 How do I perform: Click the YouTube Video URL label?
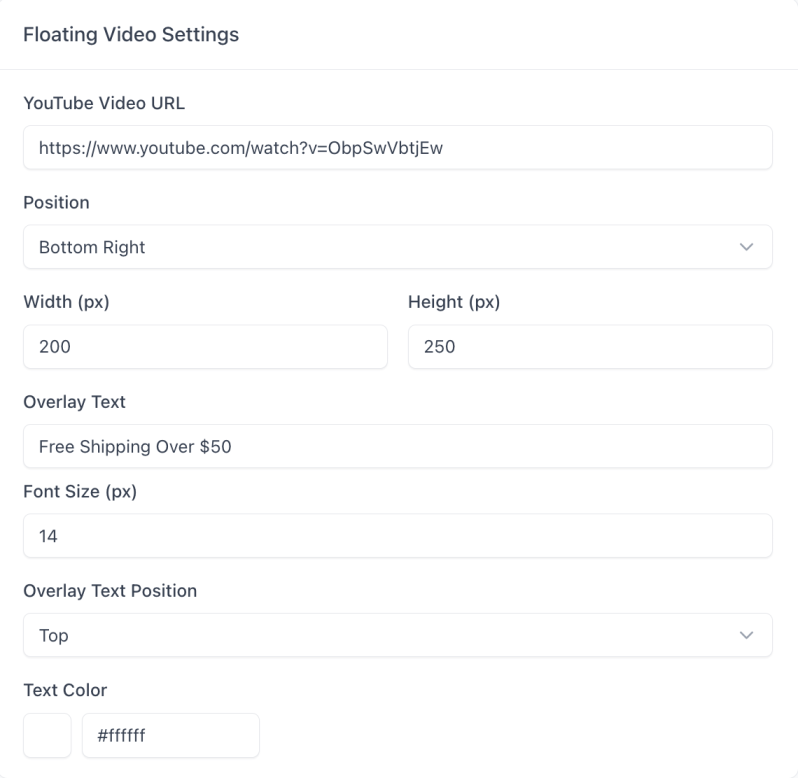coord(104,102)
